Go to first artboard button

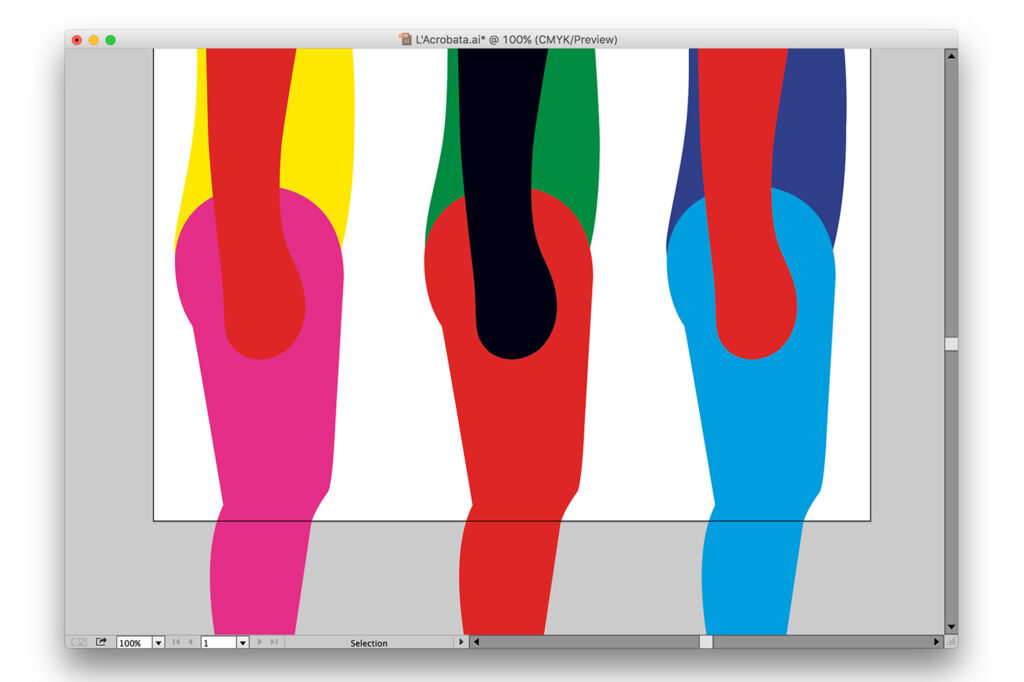coord(176,642)
